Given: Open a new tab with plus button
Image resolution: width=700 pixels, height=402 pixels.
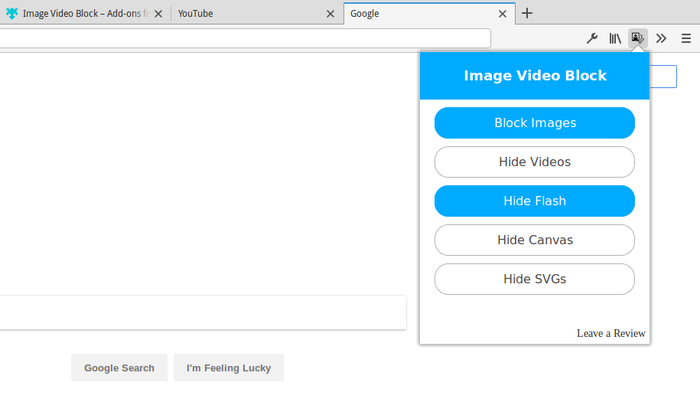Looking at the screenshot, I should point(527,13).
